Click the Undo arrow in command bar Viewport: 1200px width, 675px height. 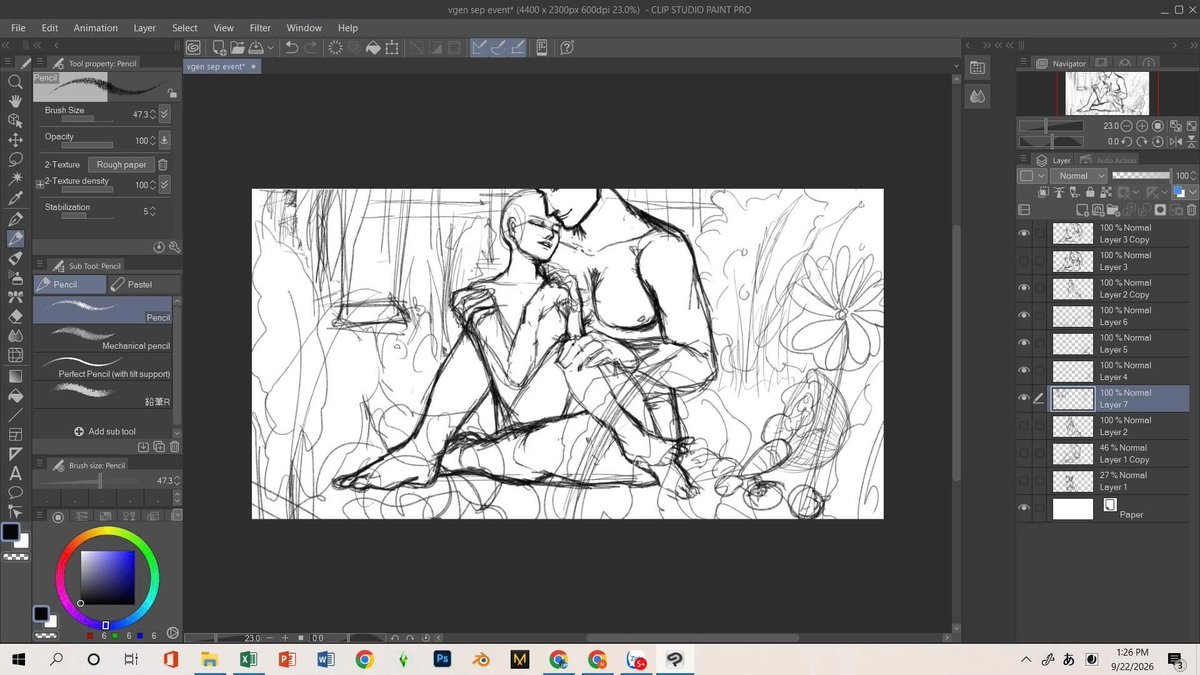291,47
